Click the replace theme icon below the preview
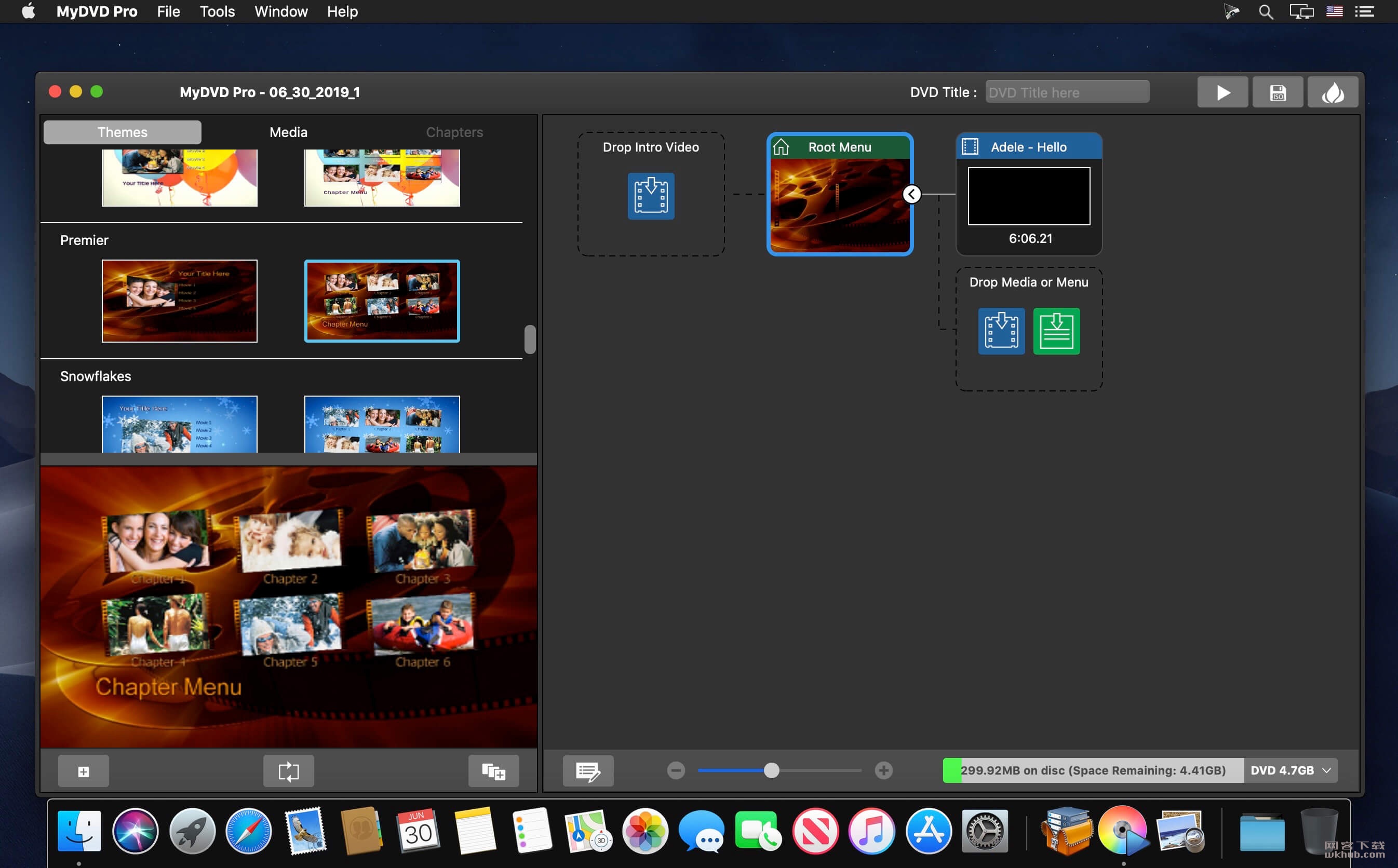This screenshot has width=1398, height=868. 288,771
